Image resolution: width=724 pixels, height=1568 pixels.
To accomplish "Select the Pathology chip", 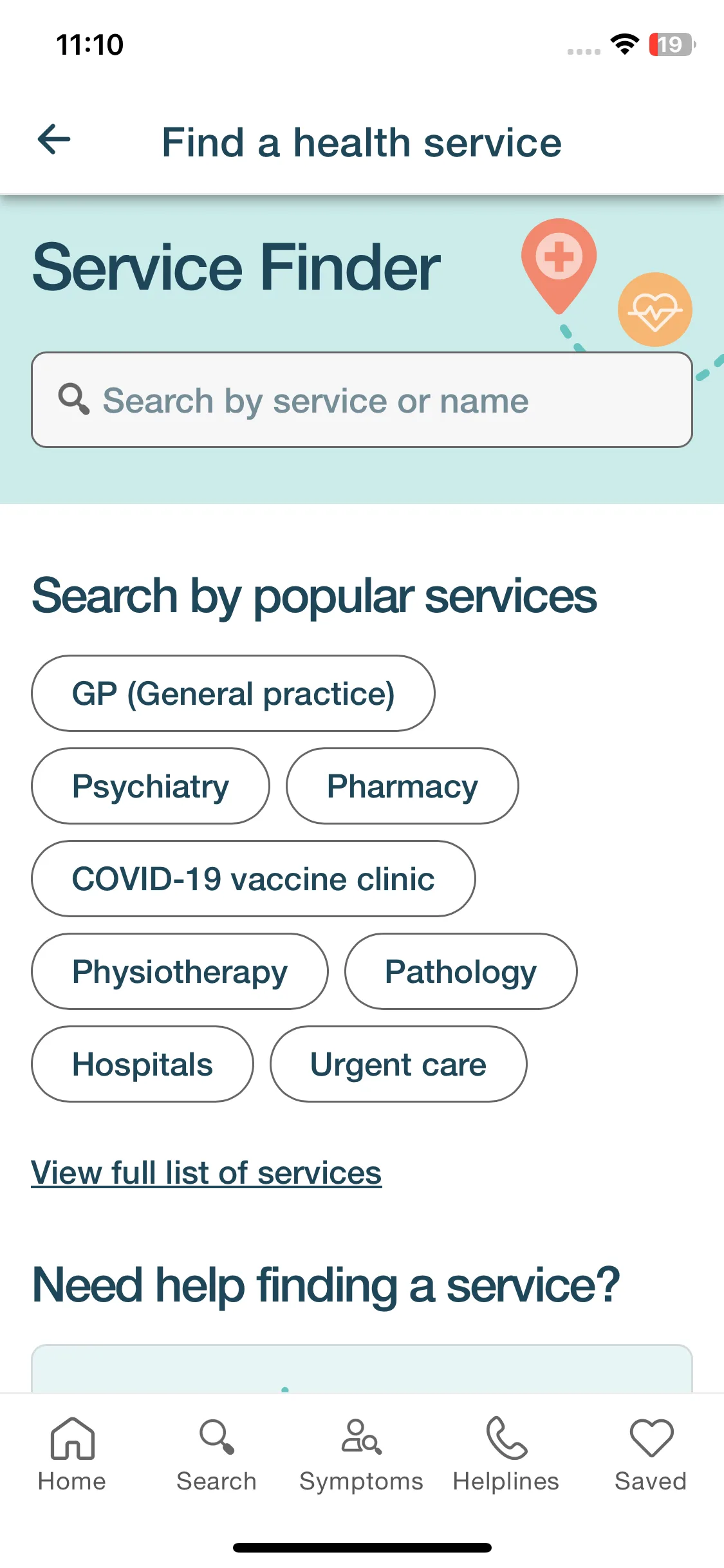I will tap(461, 971).
